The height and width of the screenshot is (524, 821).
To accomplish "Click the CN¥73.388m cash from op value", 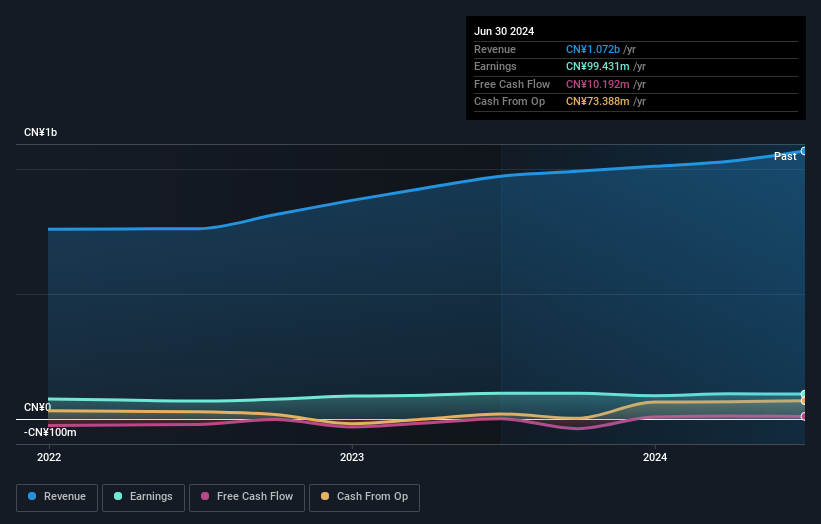I will tap(597, 102).
